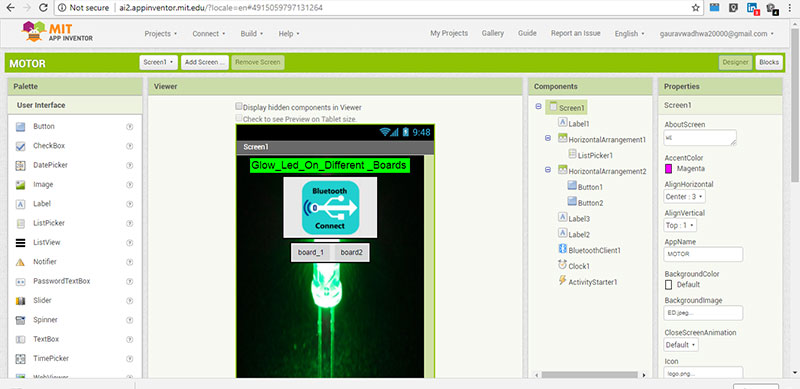Open the Gallery link
The width and height of the screenshot is (800, 389).
(x=493, y=33)
